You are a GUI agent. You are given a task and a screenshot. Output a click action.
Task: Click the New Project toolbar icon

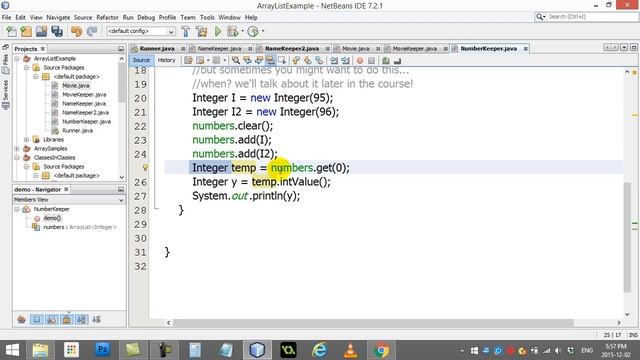pyautogui.click(x=26, y=31)
